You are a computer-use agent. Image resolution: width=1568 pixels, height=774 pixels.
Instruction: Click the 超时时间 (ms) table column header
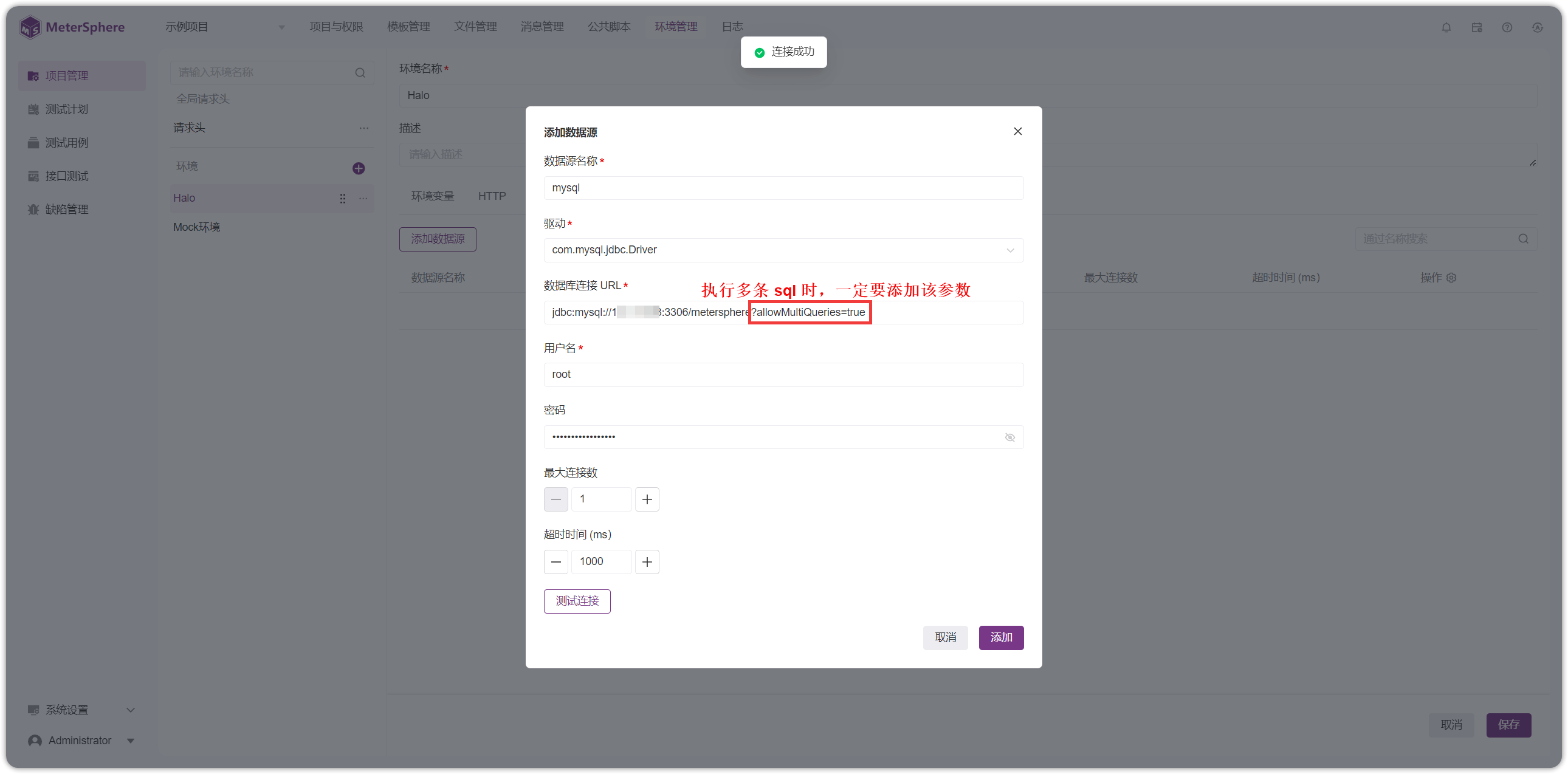pos(1285,278)
